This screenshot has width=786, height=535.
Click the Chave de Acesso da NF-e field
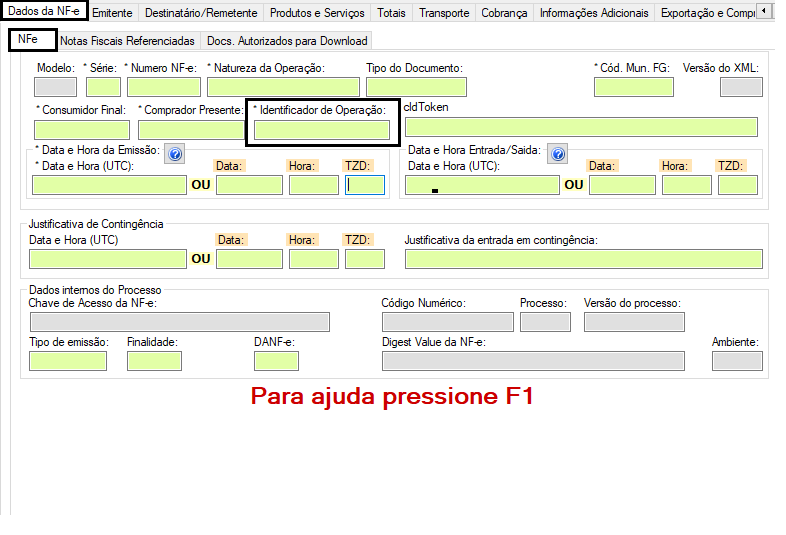180,322
